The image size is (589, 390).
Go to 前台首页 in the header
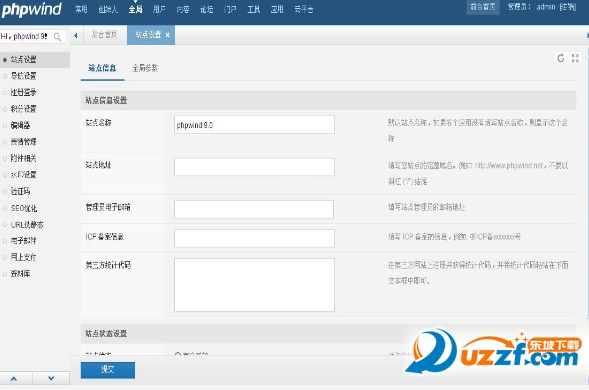tap(483, 7)
